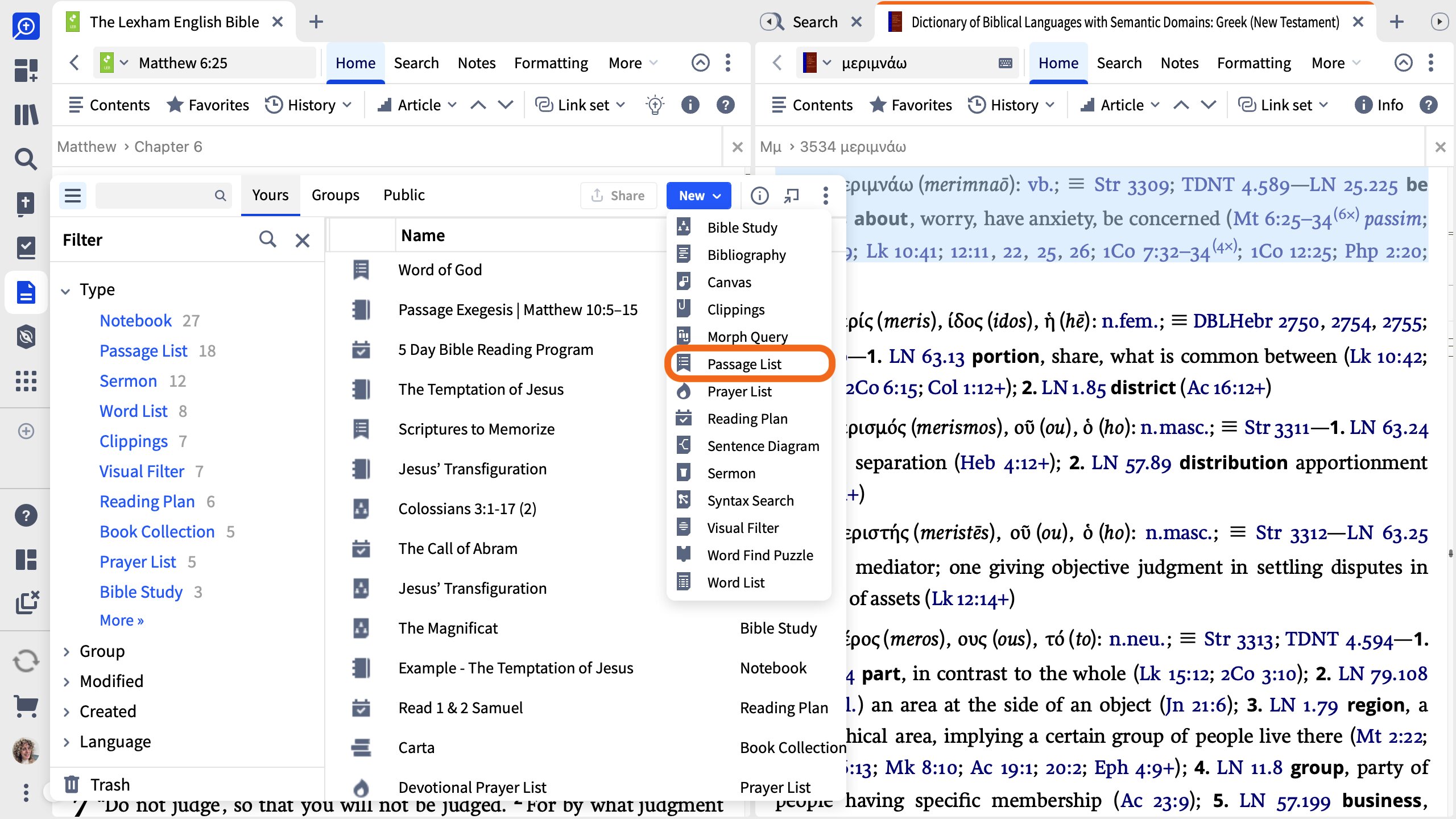
Task: Open the Bible panel More dropdown
Action: [x=633, y=63]
